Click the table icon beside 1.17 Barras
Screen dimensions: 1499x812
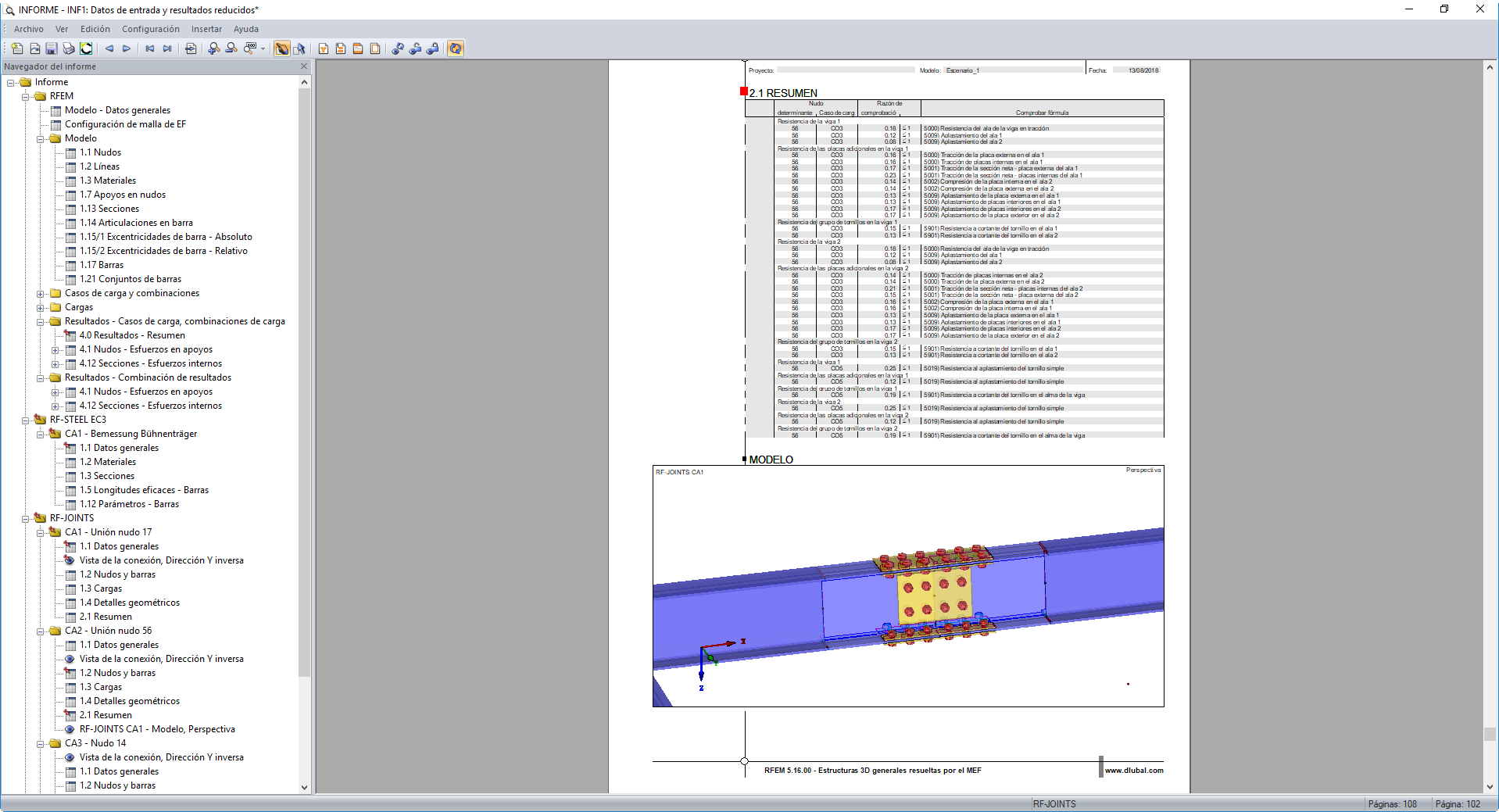pos(70,265)
